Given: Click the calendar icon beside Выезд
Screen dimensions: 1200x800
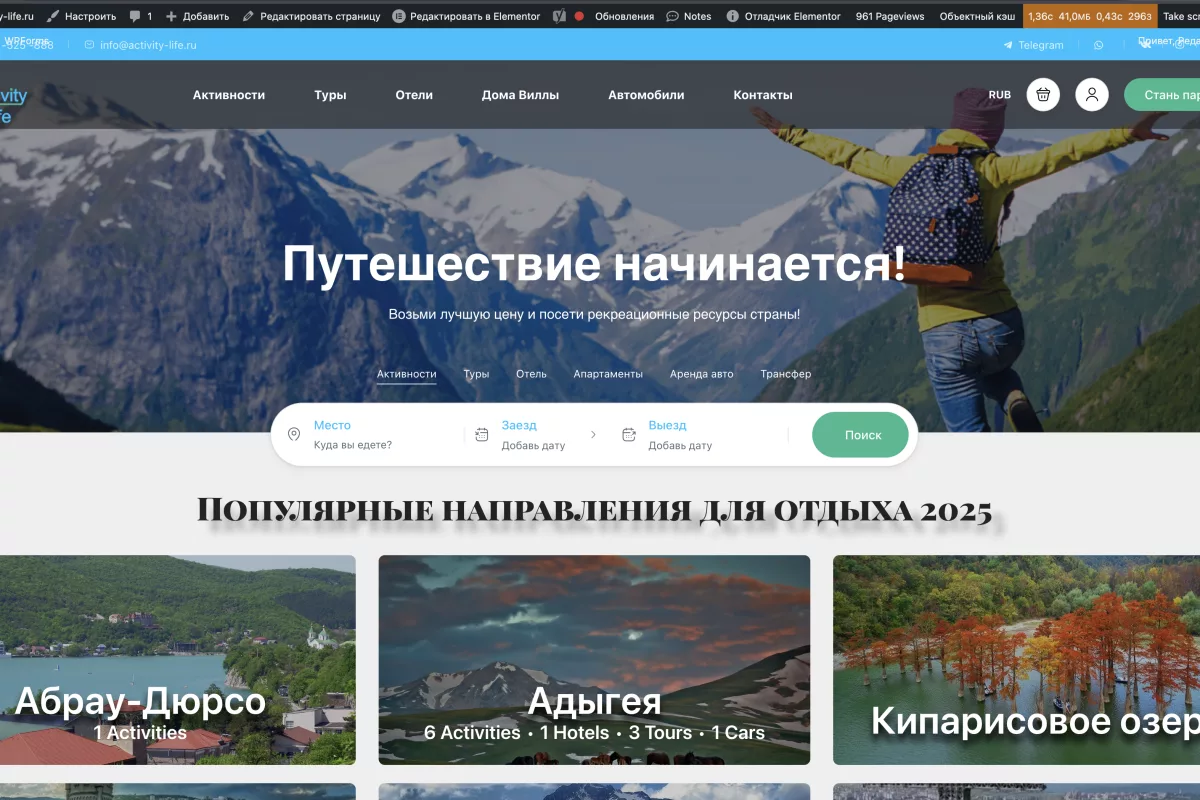Looking at the screenshot, I should point(629,435).
